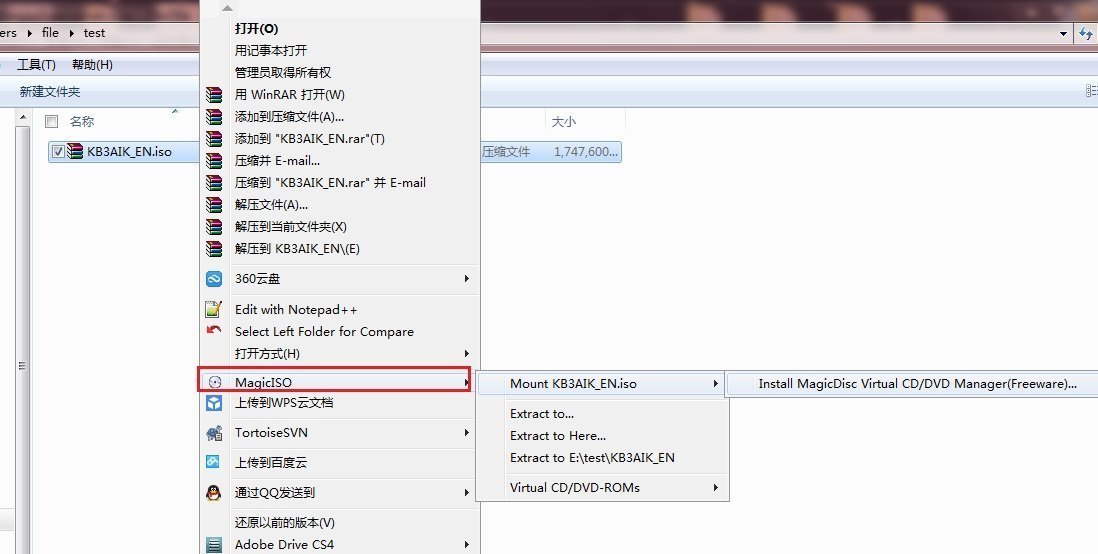Sort by the 名称 column header

(x=82, y=122)
